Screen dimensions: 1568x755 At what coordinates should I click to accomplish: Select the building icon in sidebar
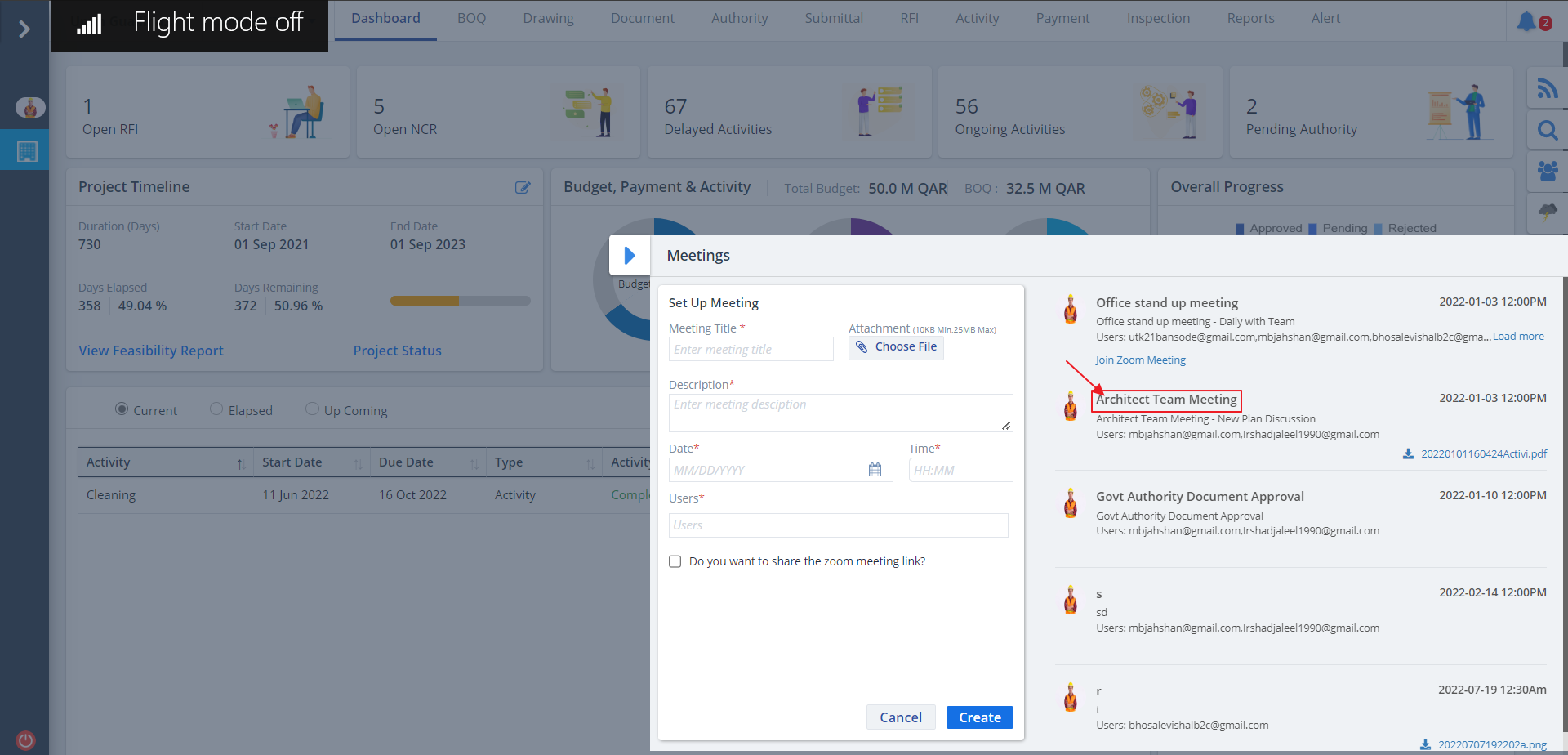coord(27,151)
